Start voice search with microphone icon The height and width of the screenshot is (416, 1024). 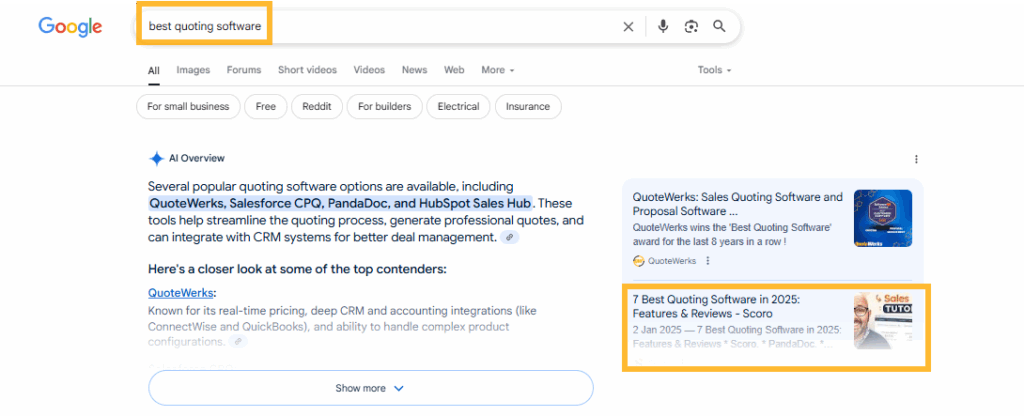click(x=662, y=27)
